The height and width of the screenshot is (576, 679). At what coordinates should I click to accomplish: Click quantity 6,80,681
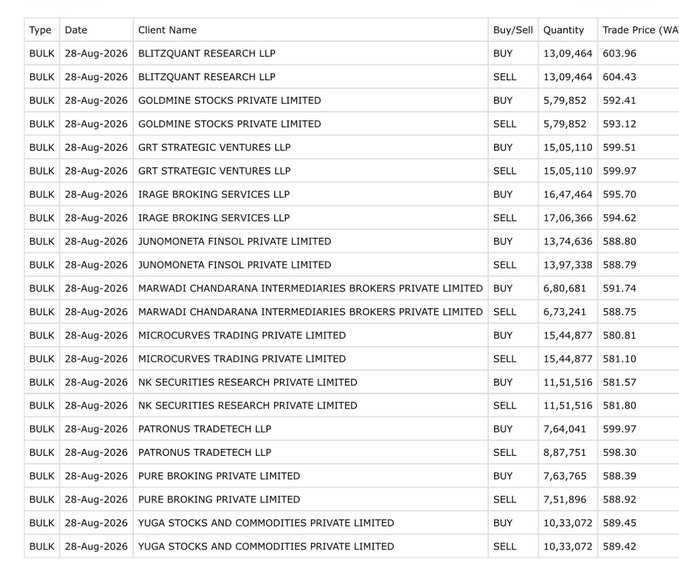point(565,288)
